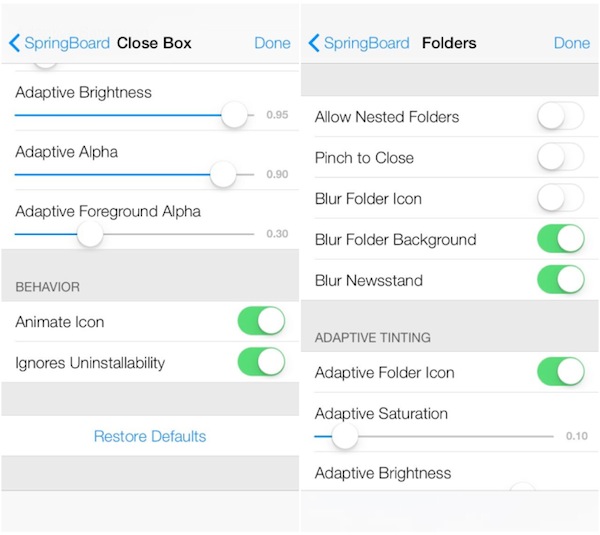Tap back chevron in Close Box panel
600x535 pixels.
(14, 43)
